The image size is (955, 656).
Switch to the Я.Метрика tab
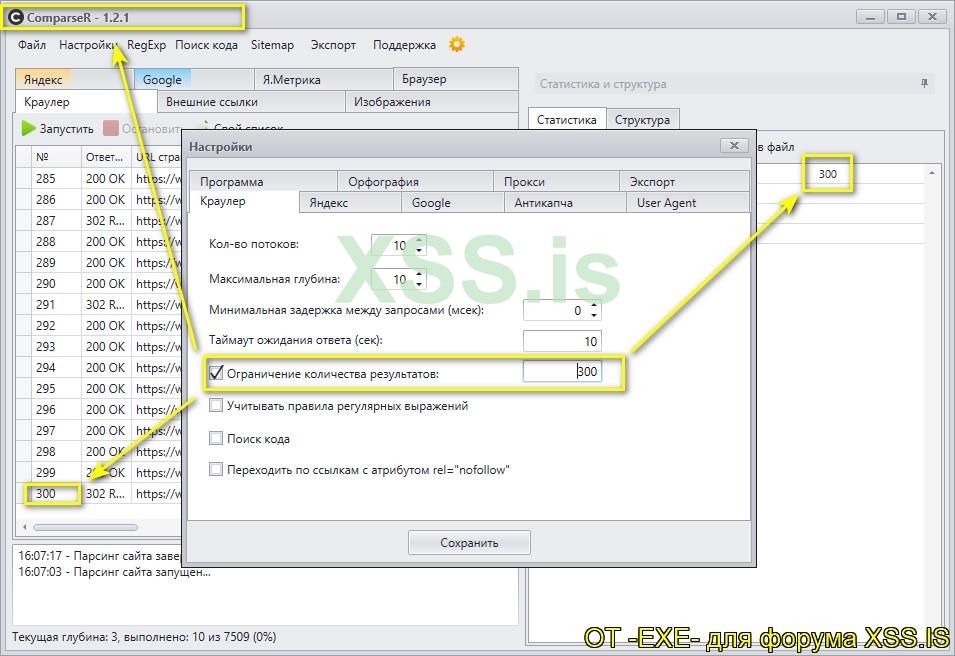323,79
